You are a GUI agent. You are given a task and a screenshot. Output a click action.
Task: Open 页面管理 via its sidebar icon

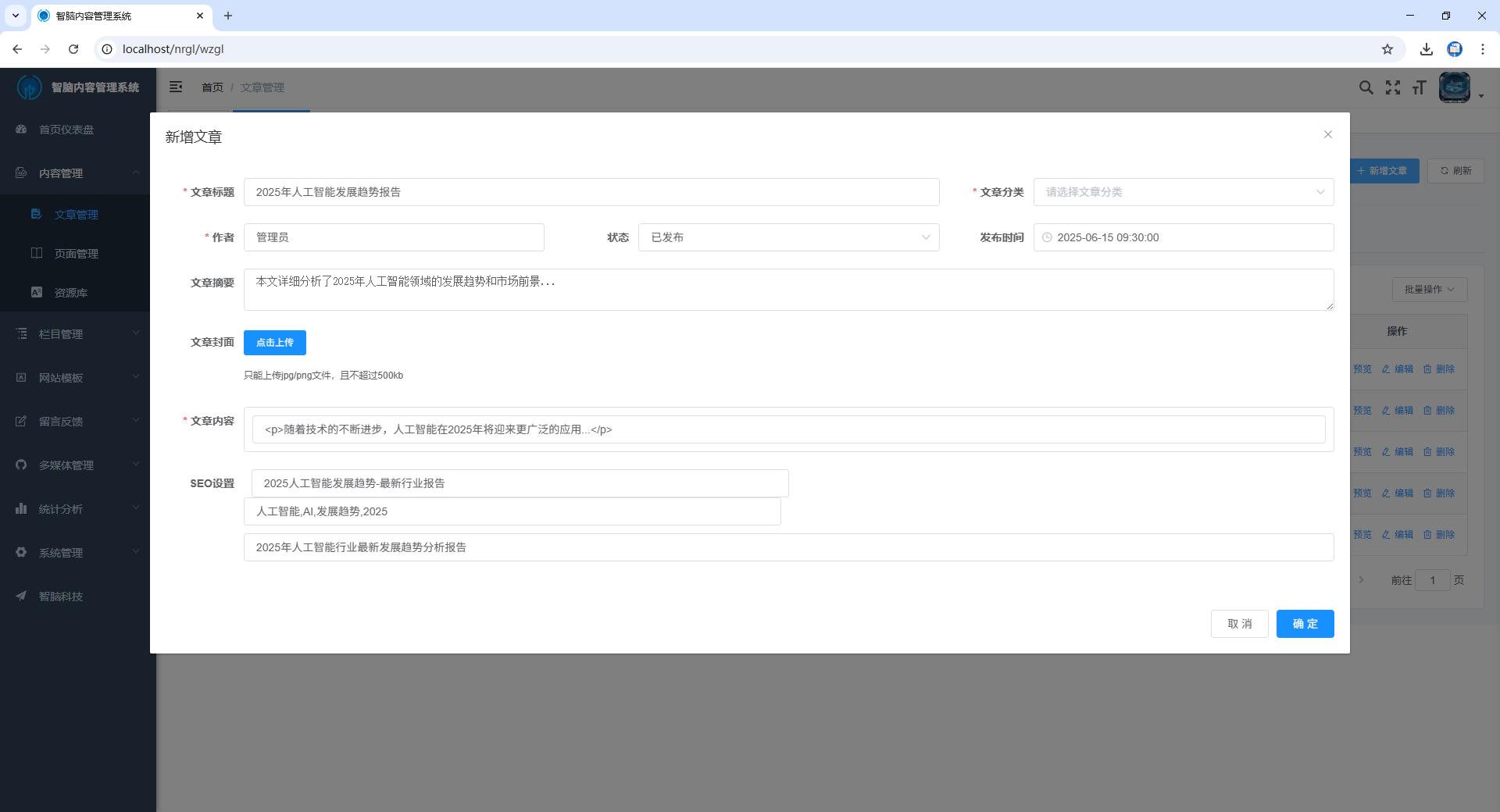click(37, 253)
